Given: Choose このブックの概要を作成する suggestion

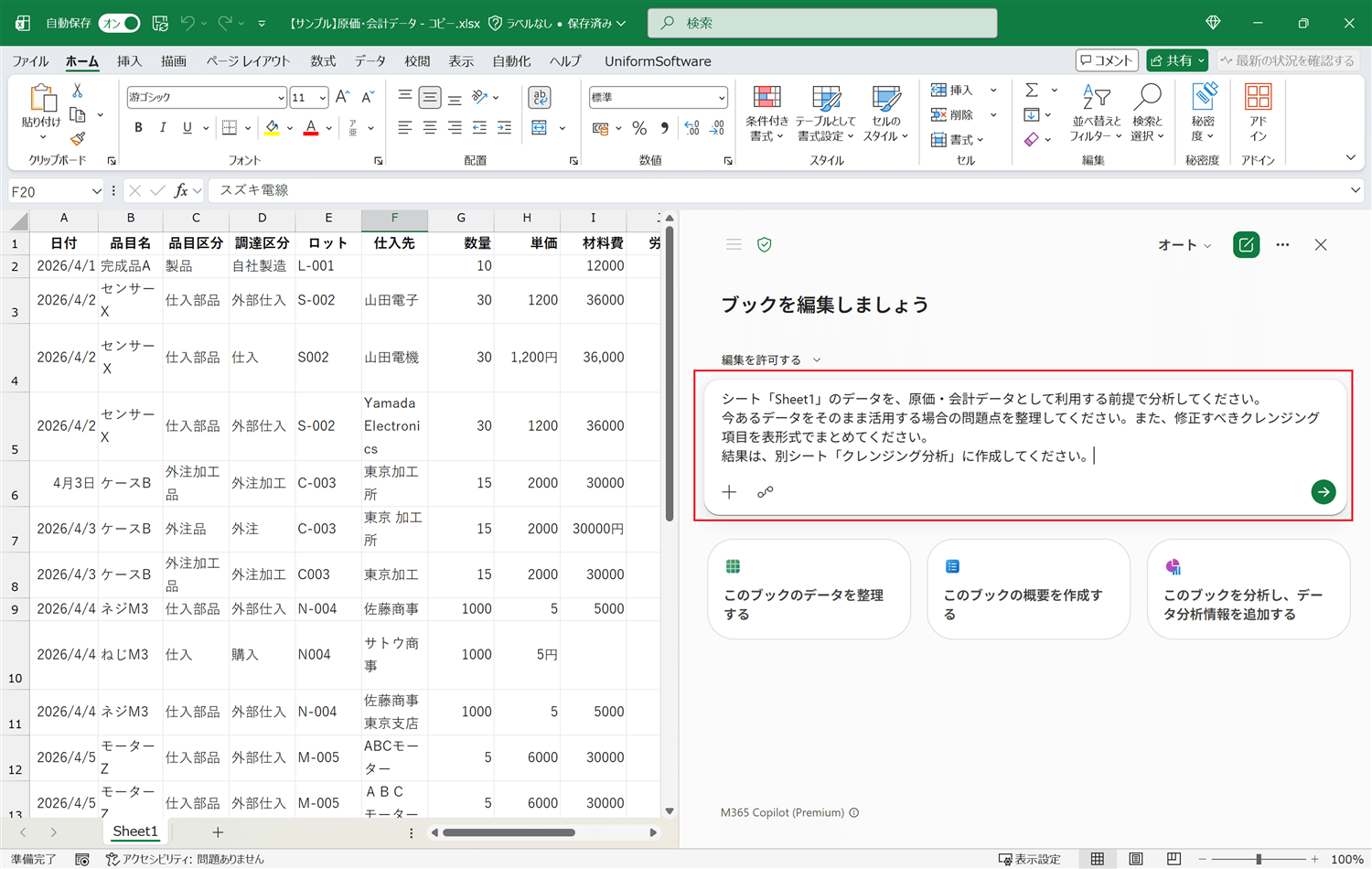Looking at the screenshot, I should pyautogui.click(x=1028, y=589).
